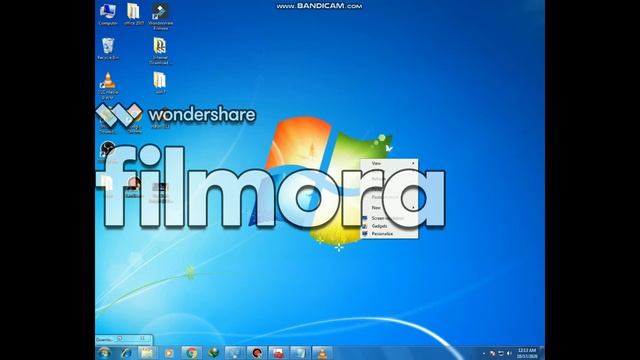640x360 pixels.
Task: Launch Internet Explorer from the taskbar
Action: tap(126, 353)
